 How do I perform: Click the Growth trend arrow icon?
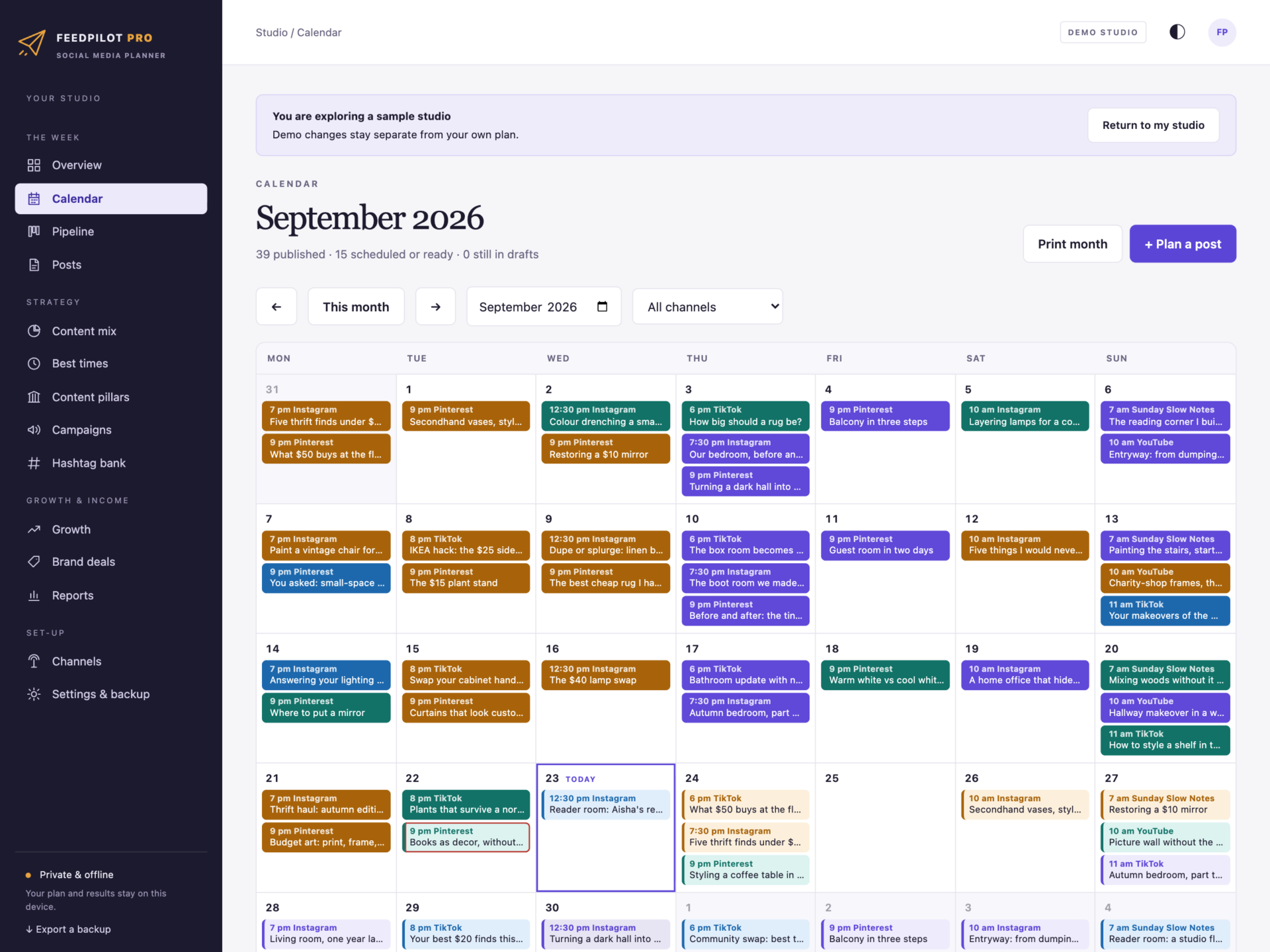click(34, 529)
